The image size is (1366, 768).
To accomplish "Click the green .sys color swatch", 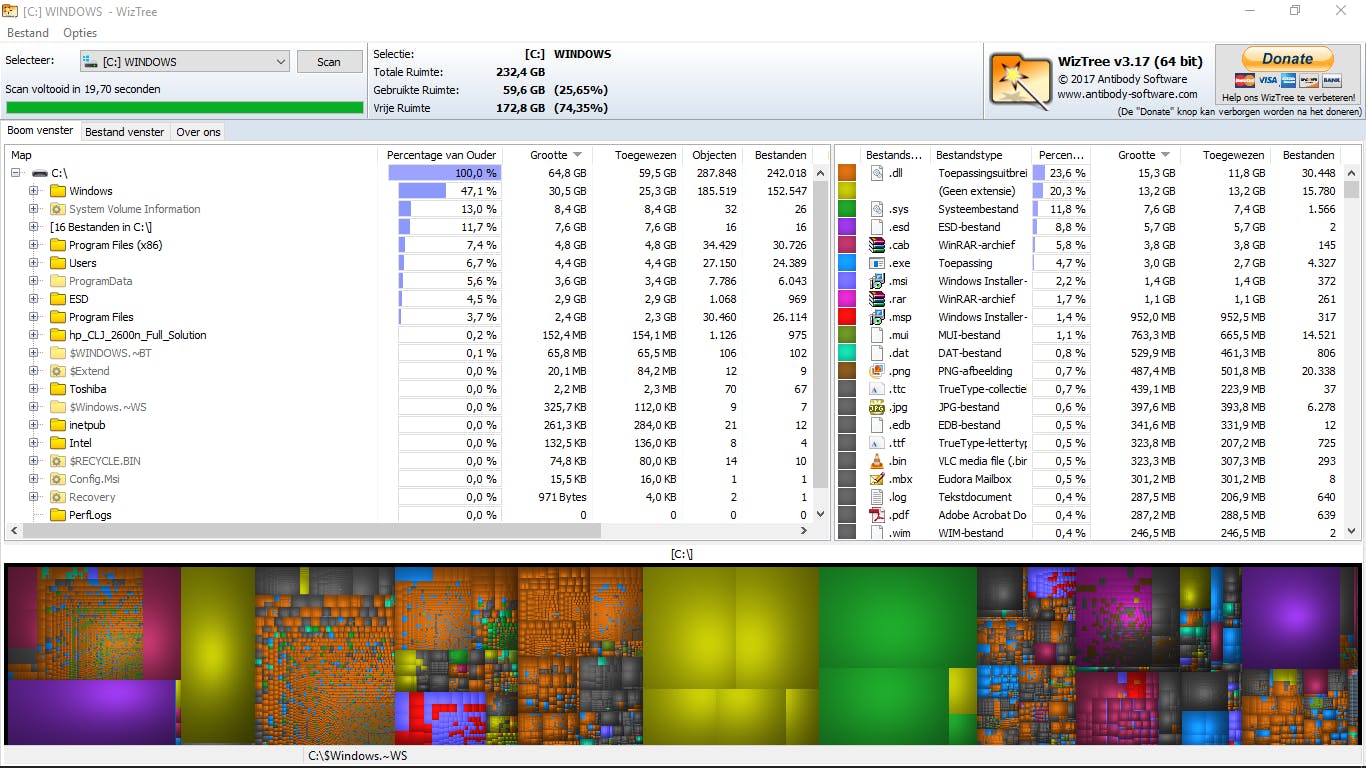I will (847, 209).
